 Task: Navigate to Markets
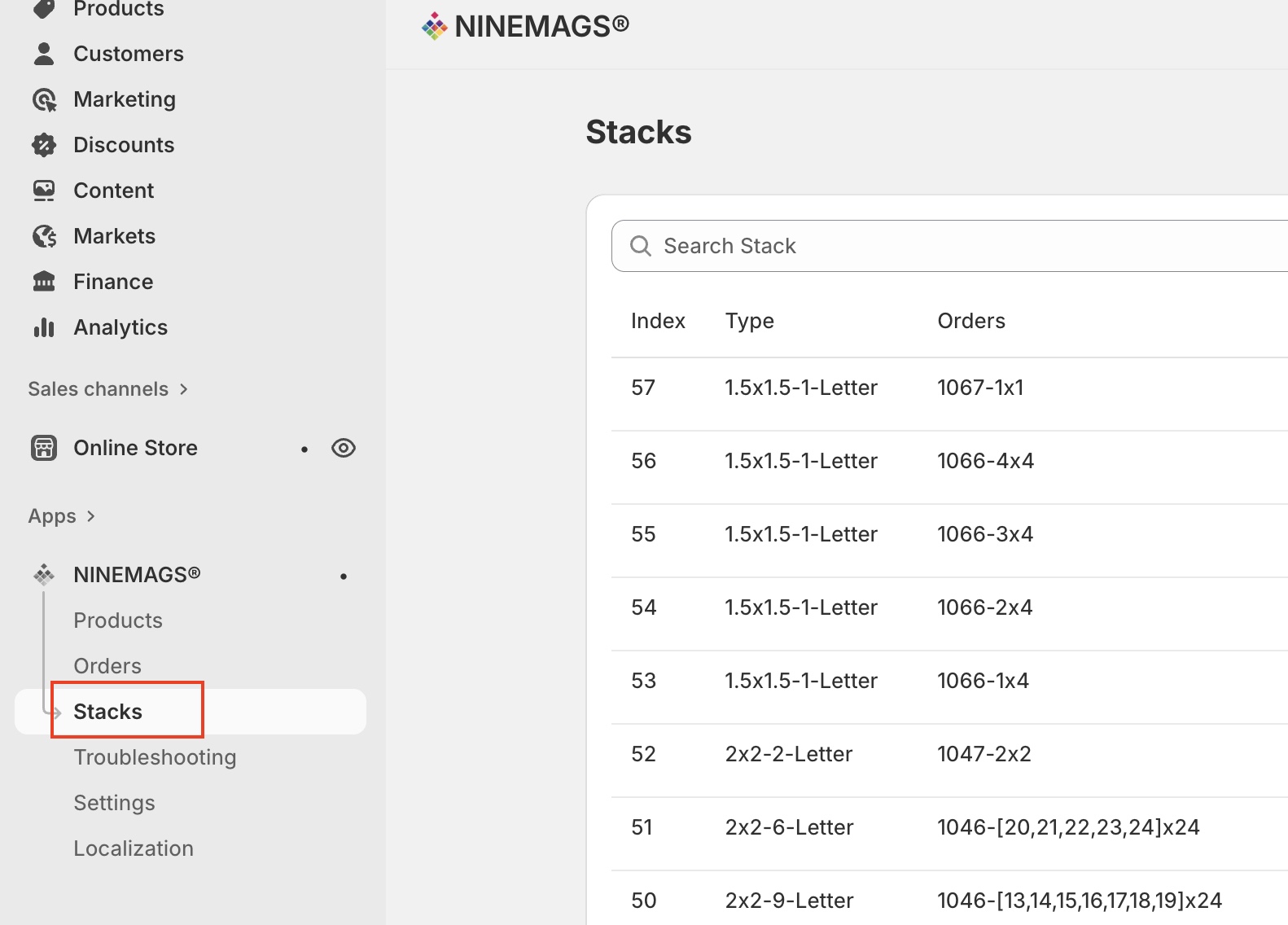(x=115, y=236)
